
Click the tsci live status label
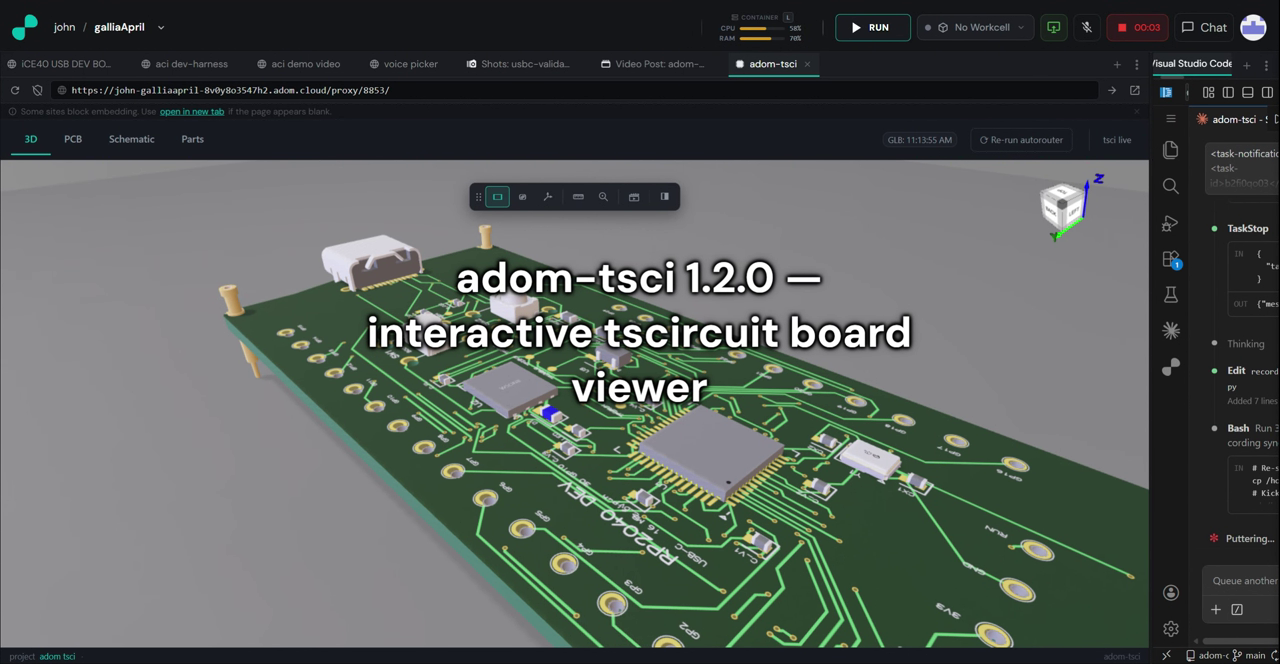click(1117, 140)
